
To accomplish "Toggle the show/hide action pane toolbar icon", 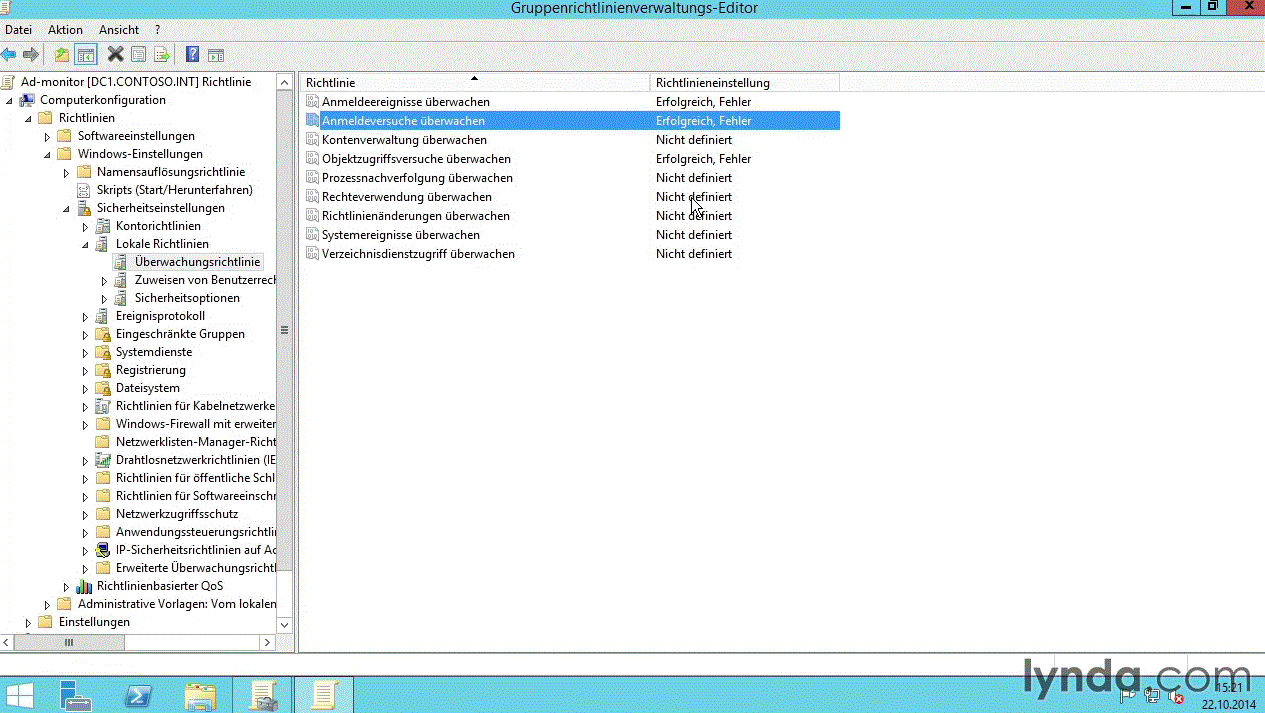I will point(215,54).
